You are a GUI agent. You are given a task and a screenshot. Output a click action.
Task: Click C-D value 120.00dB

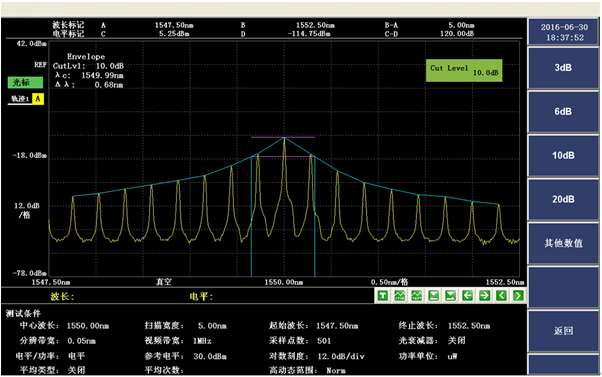point(457,34)
